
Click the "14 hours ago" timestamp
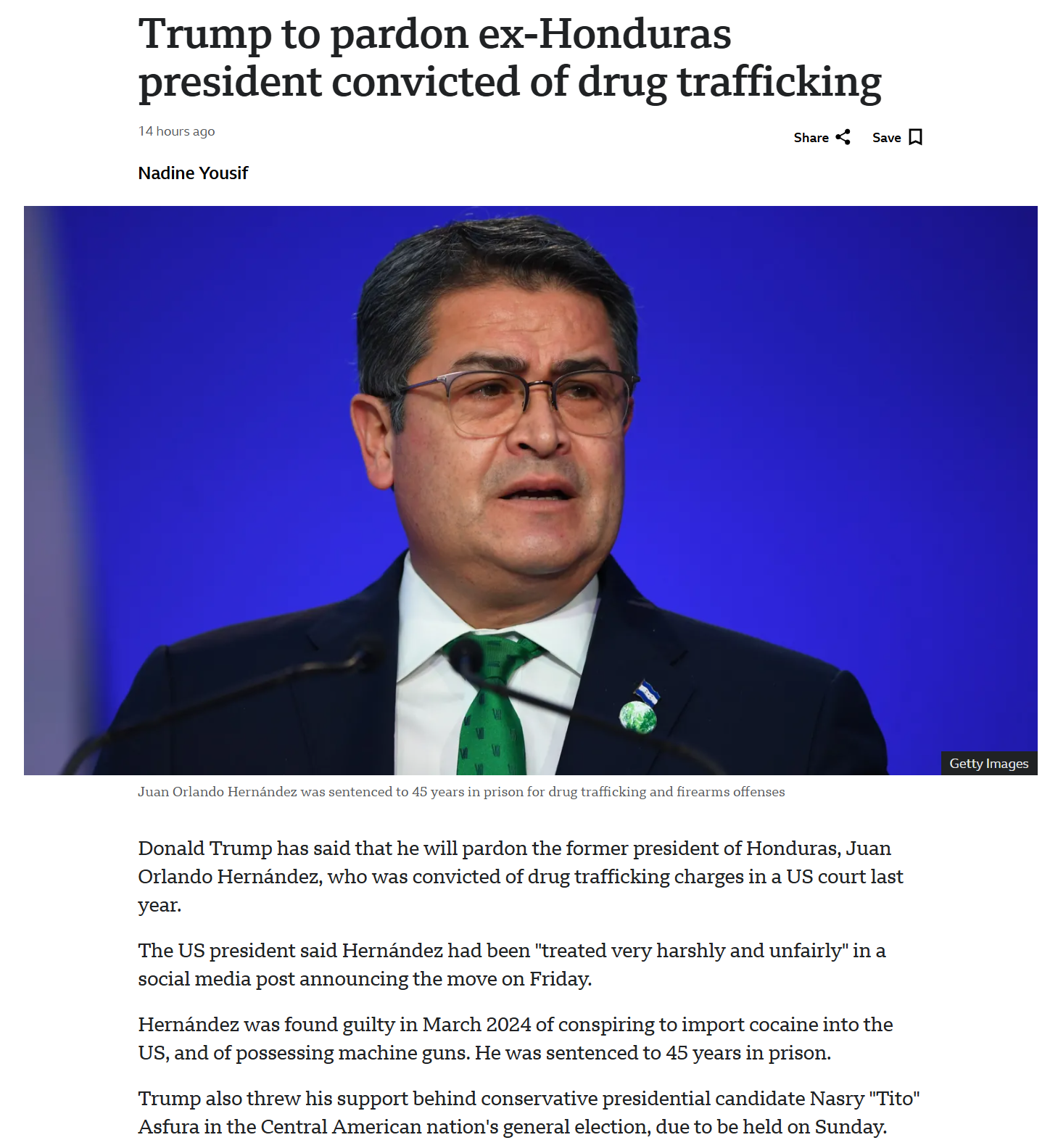[176, 131]
